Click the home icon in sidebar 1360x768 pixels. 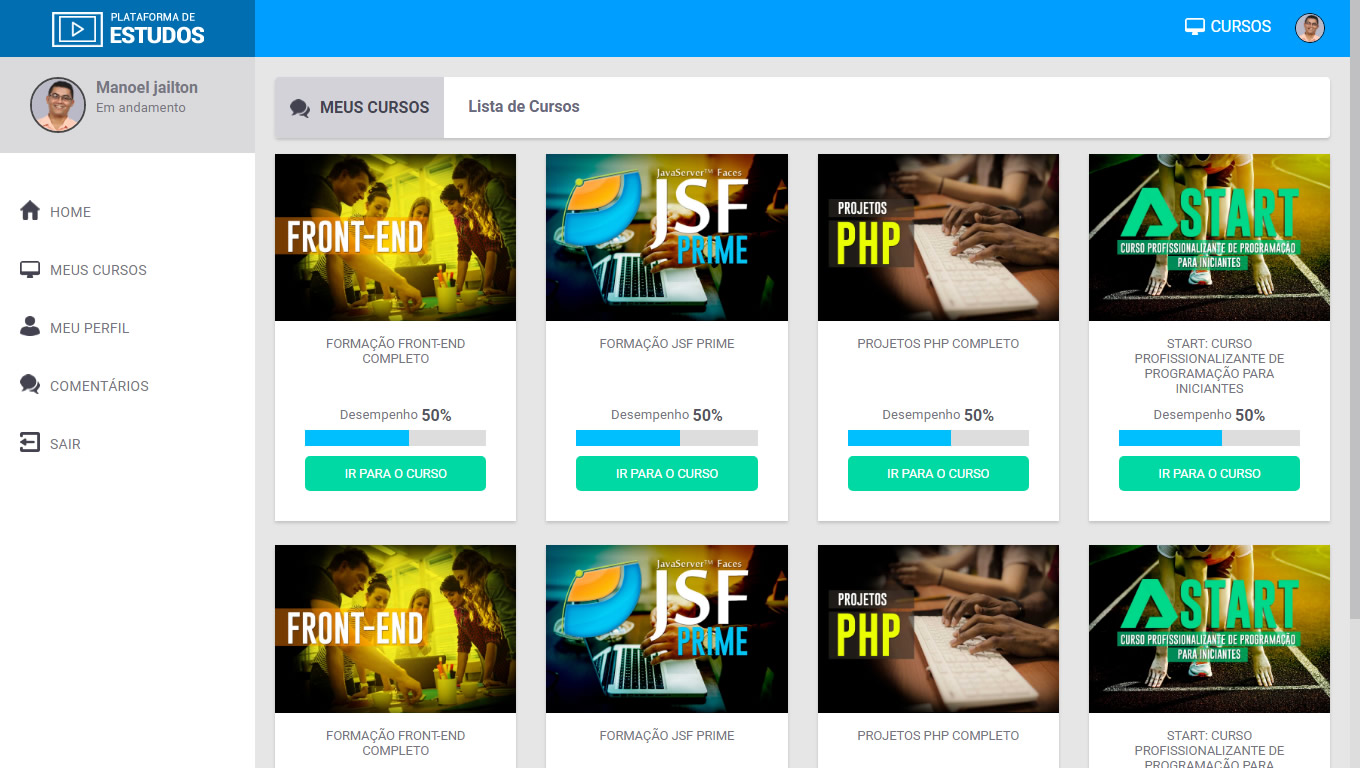30,211
